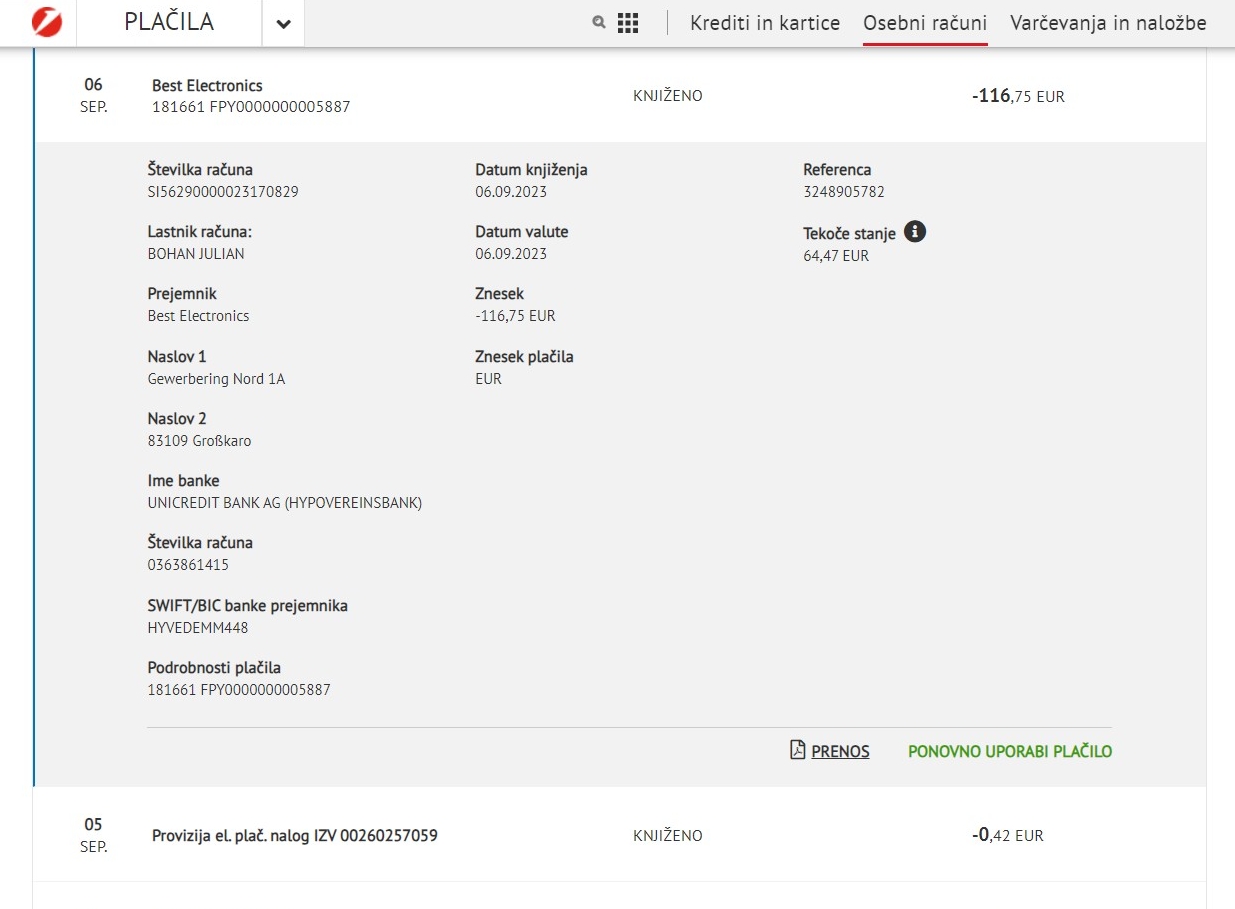1235x909 pixels.
Task: Select the Znesek plačila value EUR
Action: tap(488, 379)
